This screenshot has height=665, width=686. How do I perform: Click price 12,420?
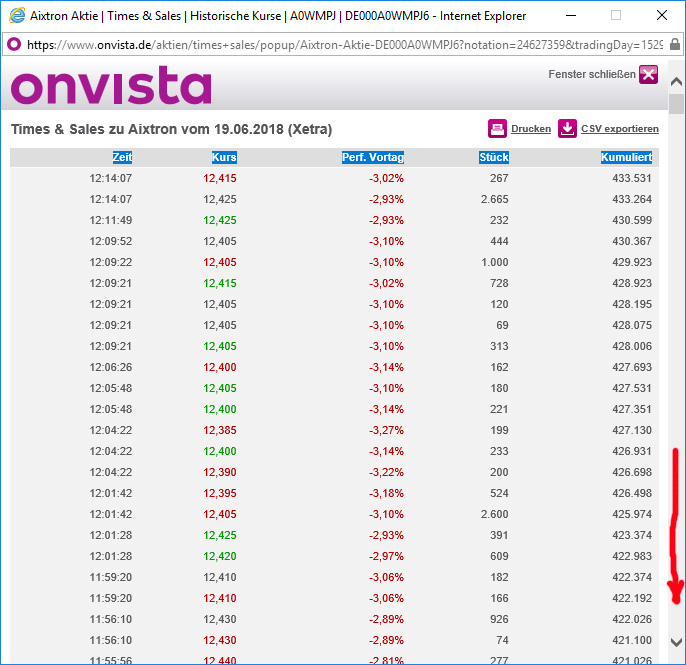(x=220, y=556)
